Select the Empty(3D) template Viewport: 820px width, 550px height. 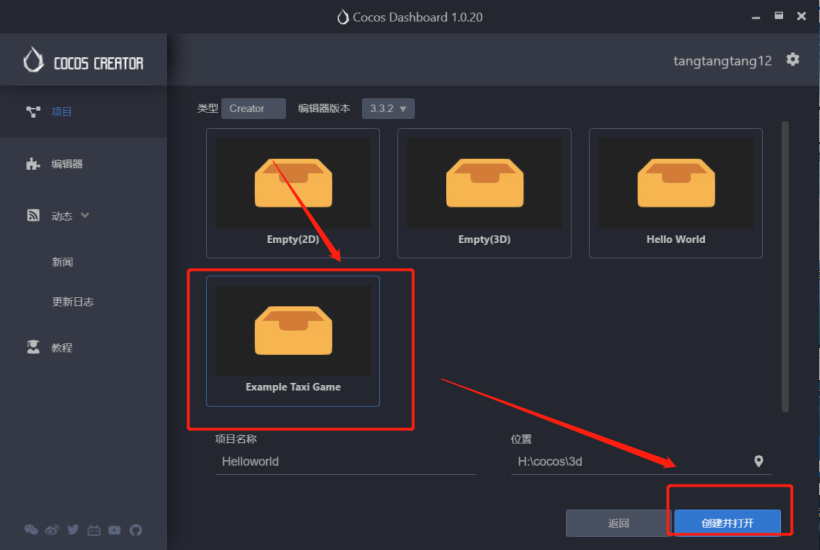click(484, 193)
